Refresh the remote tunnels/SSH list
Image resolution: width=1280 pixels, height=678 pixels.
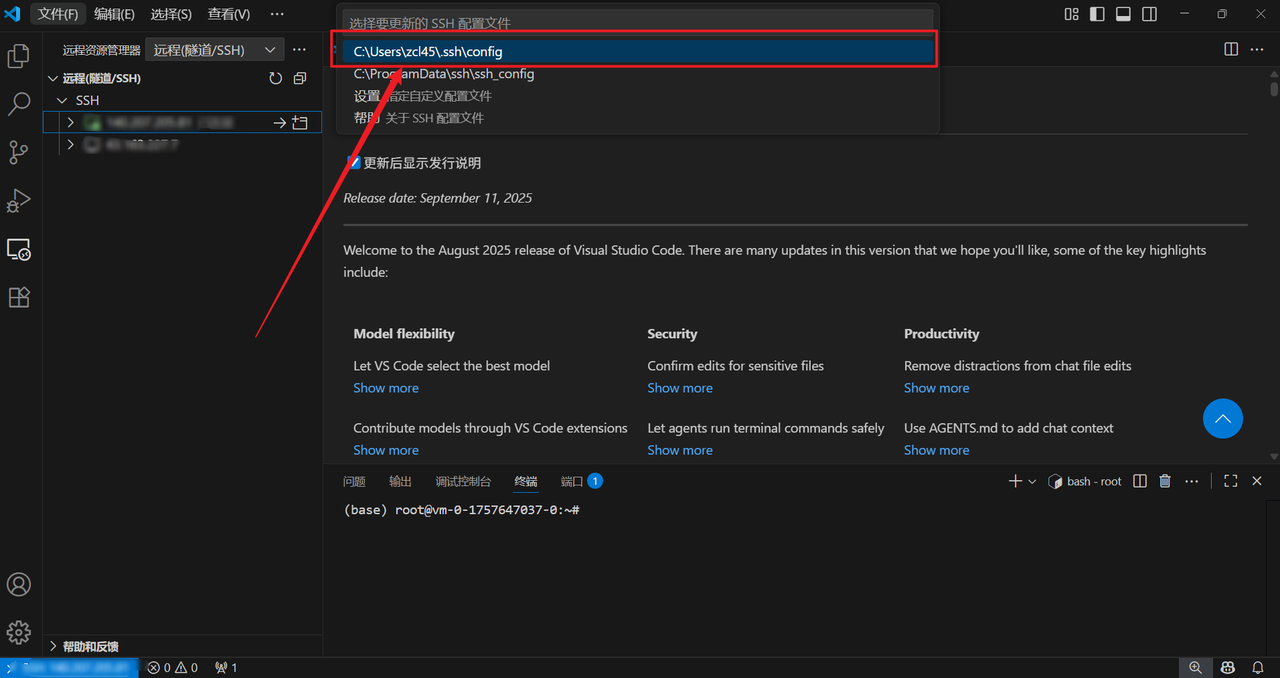[x=276, y=78]
